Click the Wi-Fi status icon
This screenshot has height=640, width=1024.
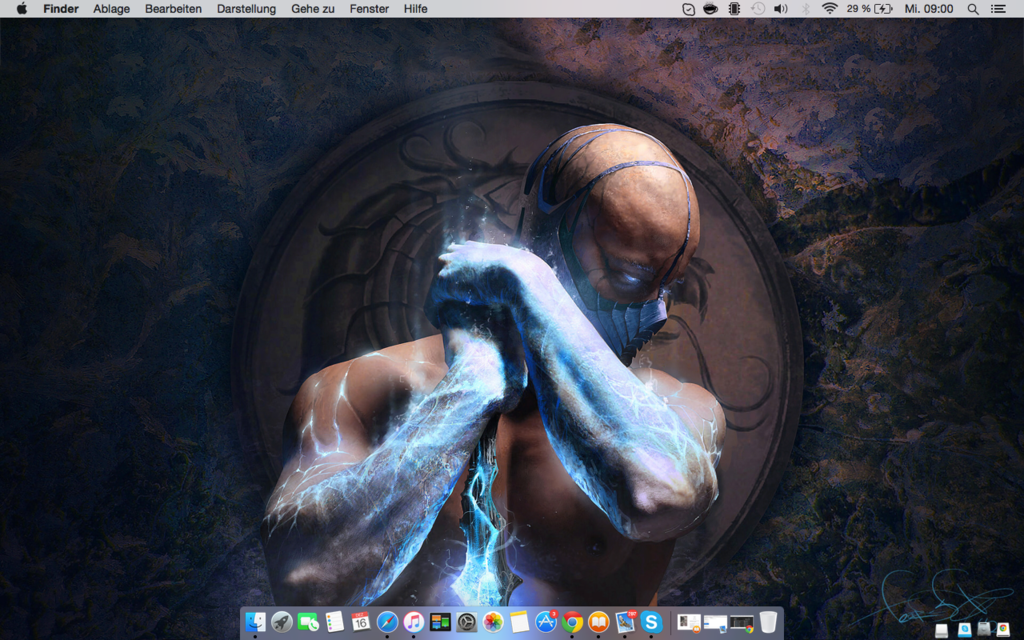(829, 9)
